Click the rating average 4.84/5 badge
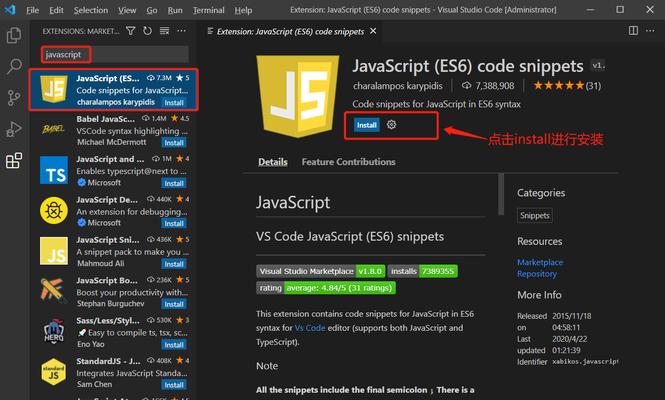Image resolution: width=665 pixels, height=400 pixels. coord(326,288)
